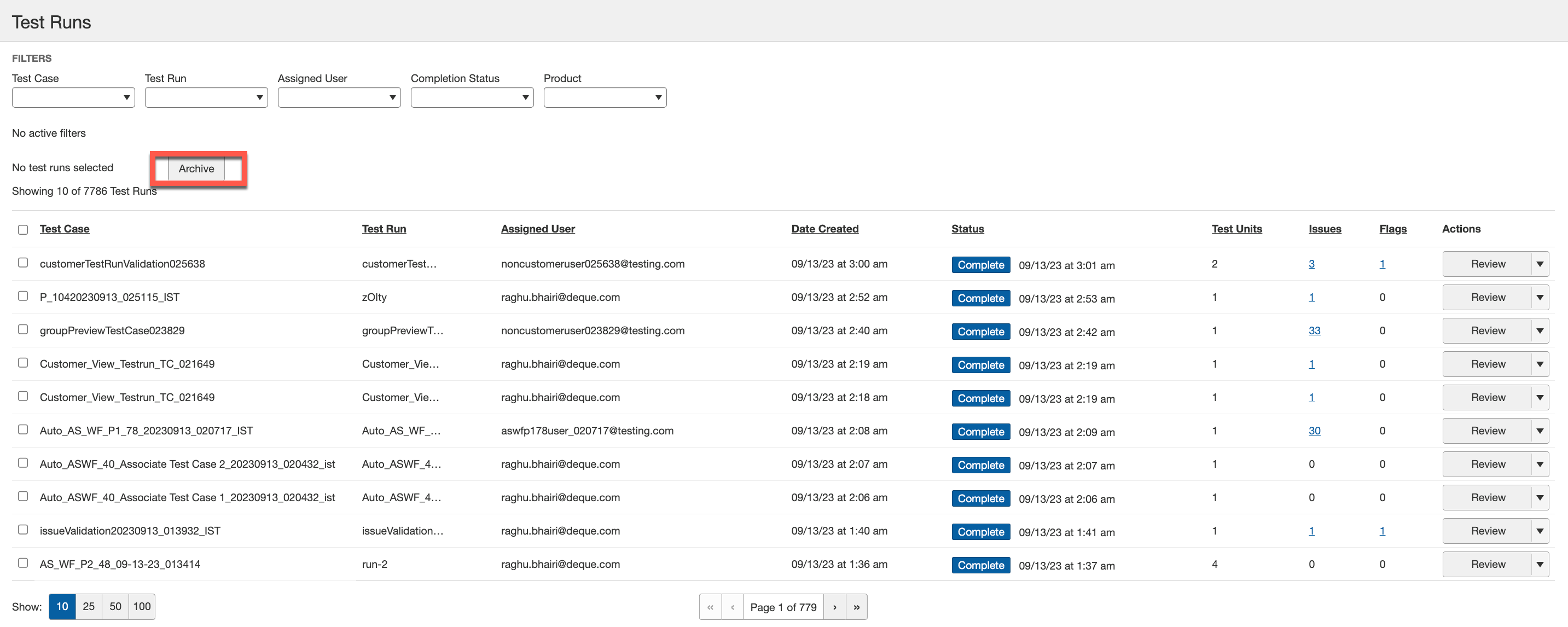Check the P_10420230913_025115_IST row checkbox

tap(23, 297)
